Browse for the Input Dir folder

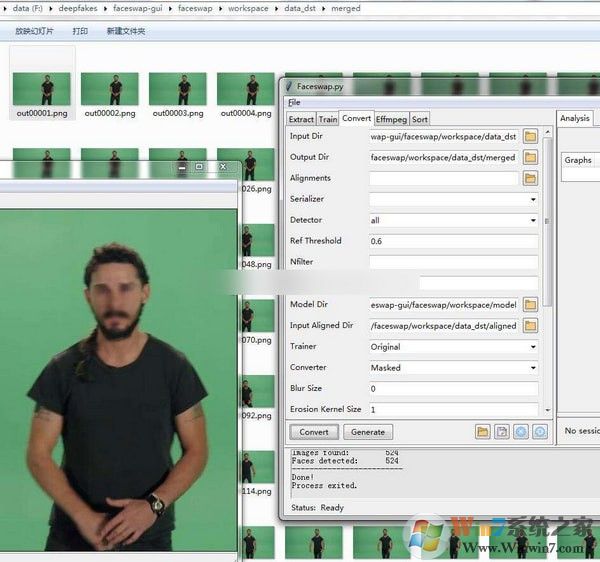(x=530, y=136)
